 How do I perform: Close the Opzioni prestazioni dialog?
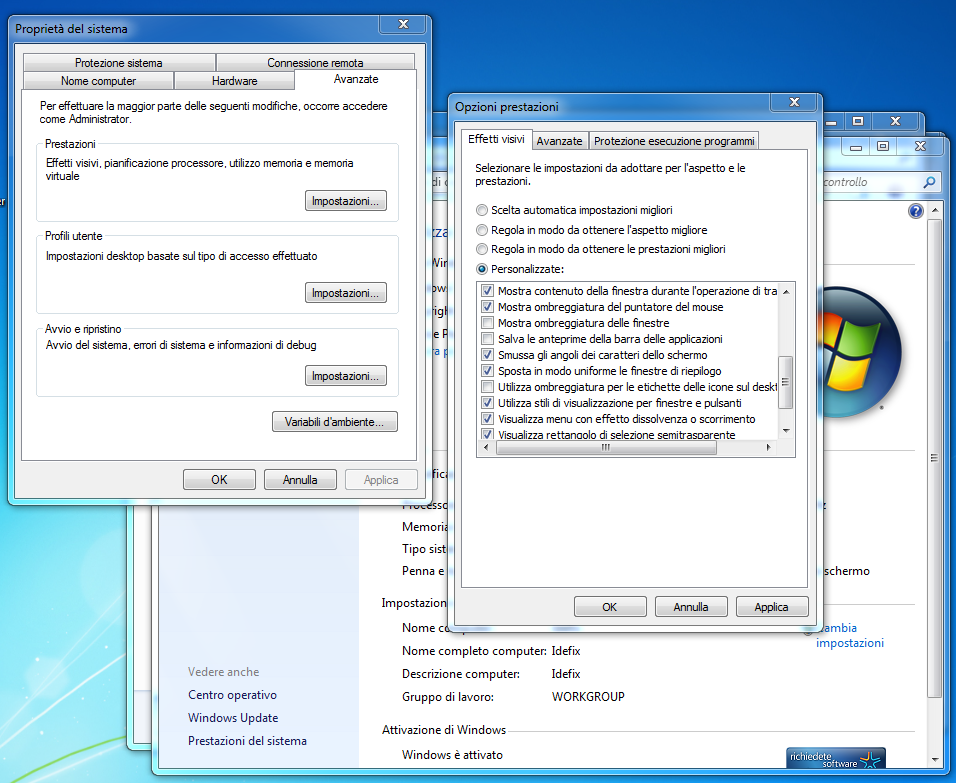tap(795, 103)
